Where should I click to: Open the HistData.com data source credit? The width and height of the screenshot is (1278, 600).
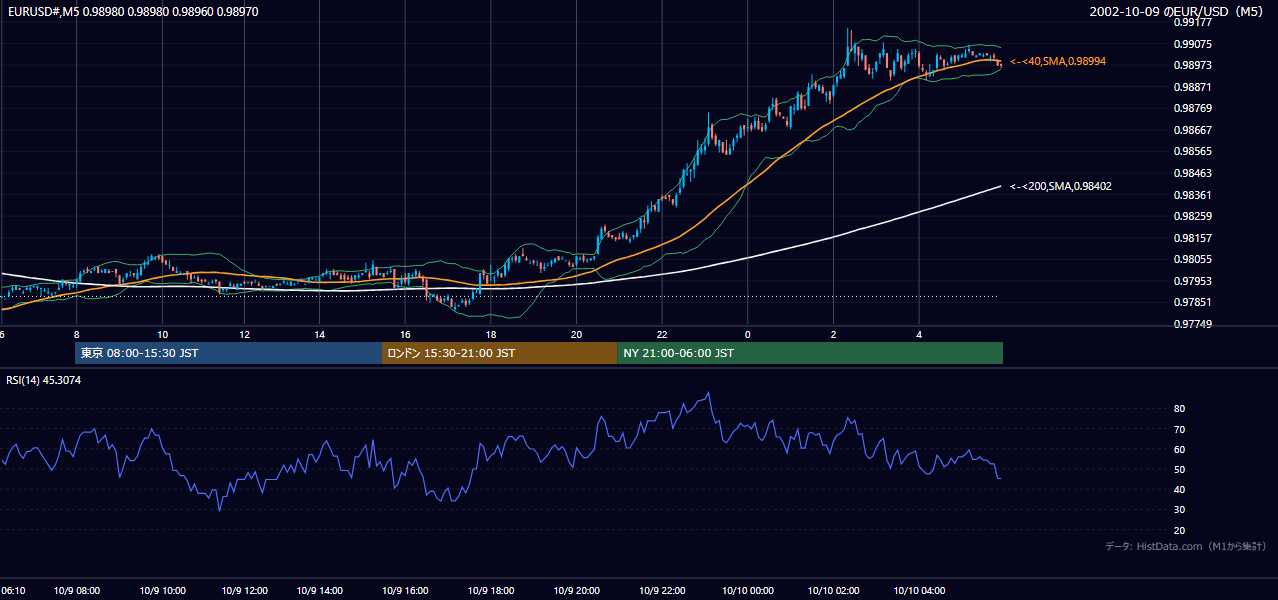pos(1186,546)
